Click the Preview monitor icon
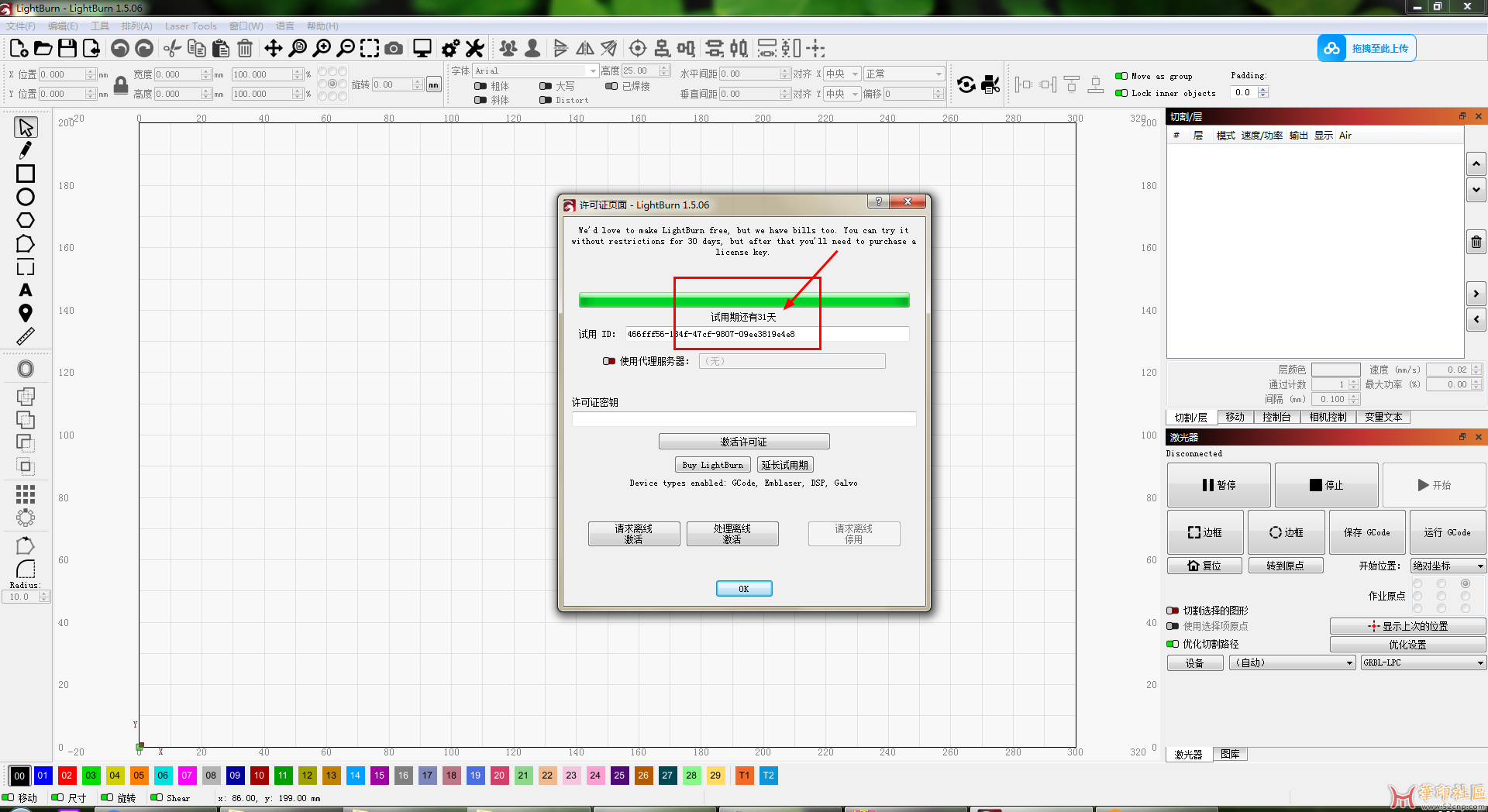This screenshot has height=812, width=1488. (422, 48)
